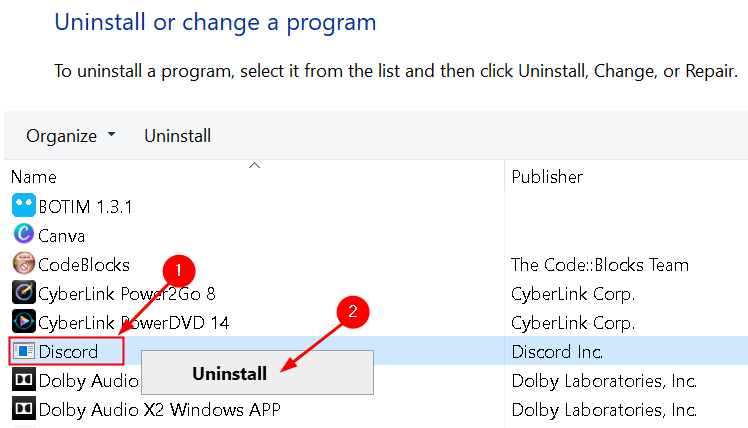Image resolution: width=748 pixels, height=428 pixels.
Task: Sort programs by the Publisher column header
Action: tap(547, 177)
